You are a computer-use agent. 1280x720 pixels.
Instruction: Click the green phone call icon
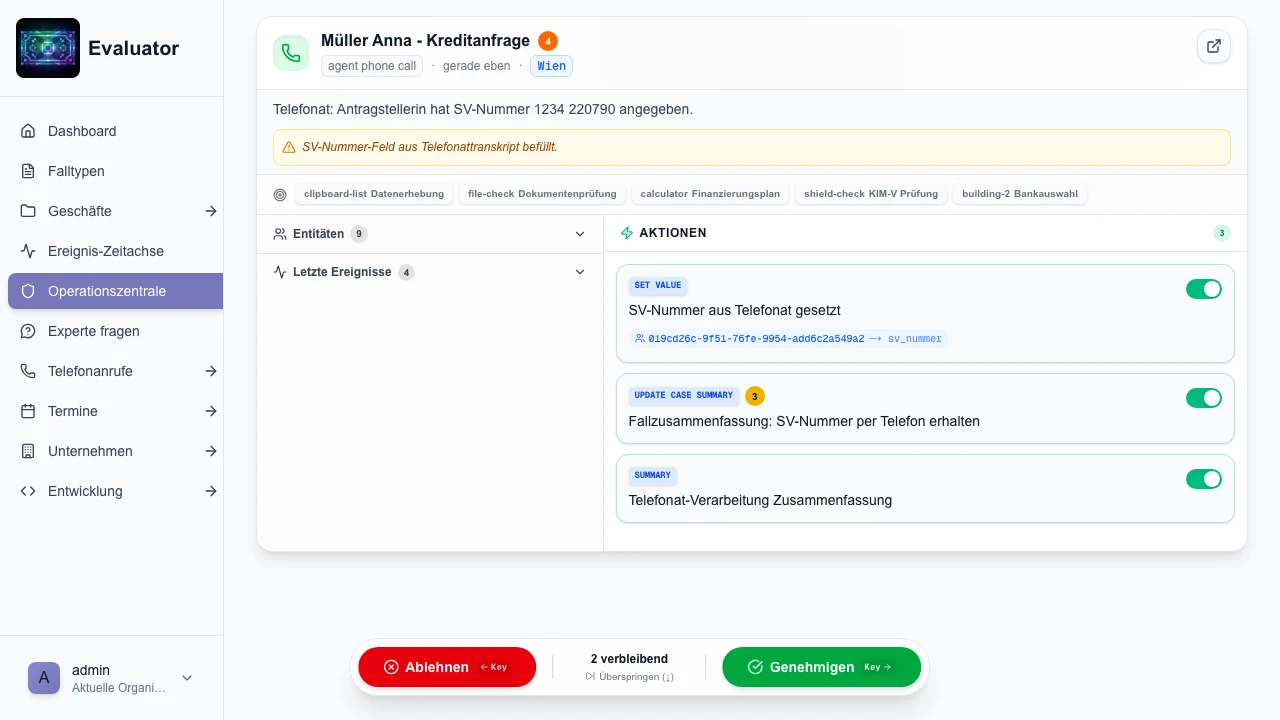pos(291,53)
